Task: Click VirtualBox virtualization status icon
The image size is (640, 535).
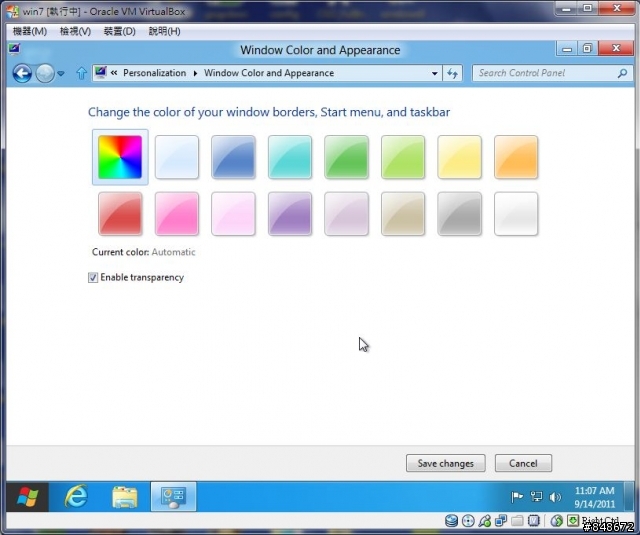Action: coord(533,521)
